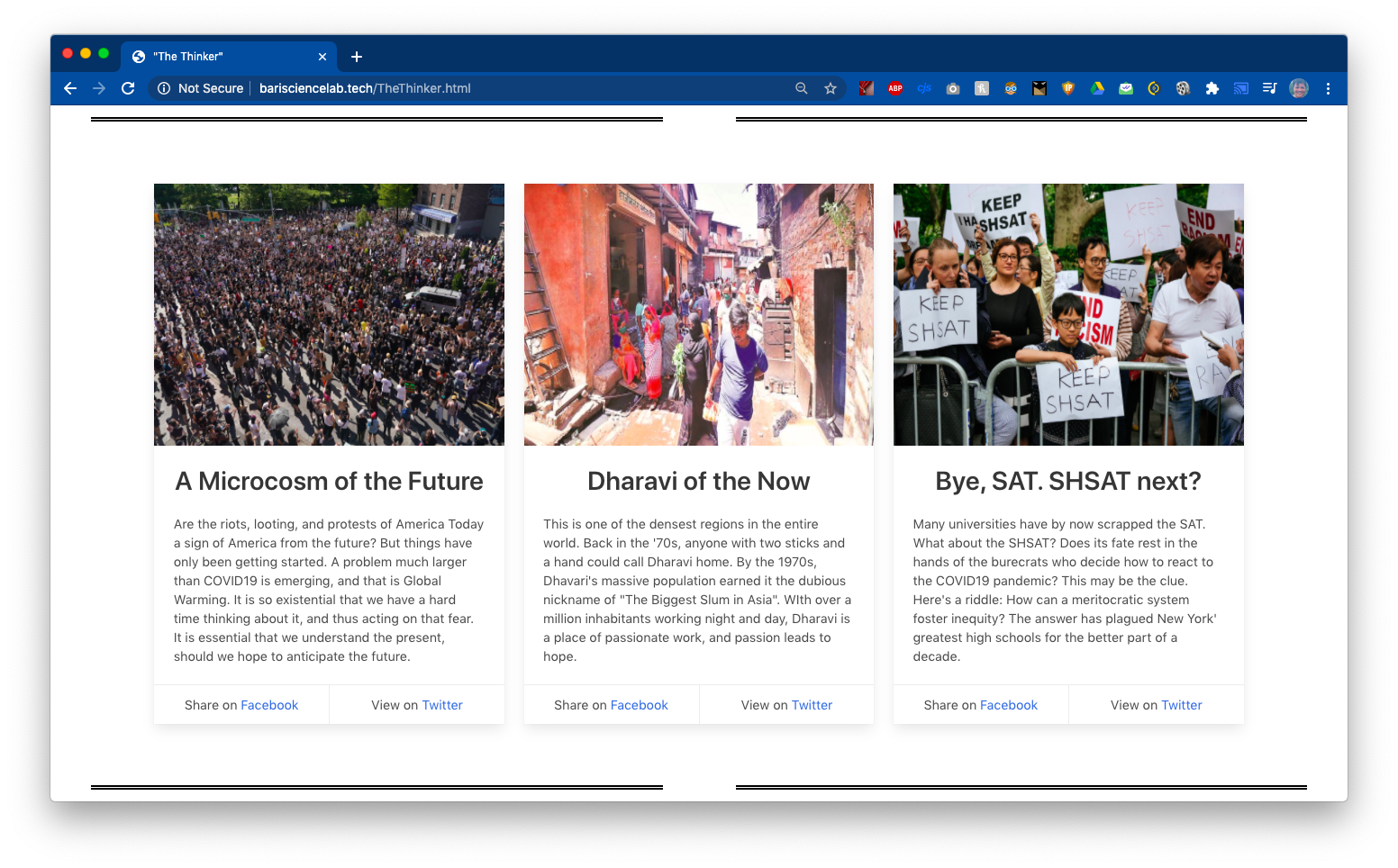Click the Dharavi alley article image
The image size is (1398, 868).
pyautogui.click(x=699, y=314)
